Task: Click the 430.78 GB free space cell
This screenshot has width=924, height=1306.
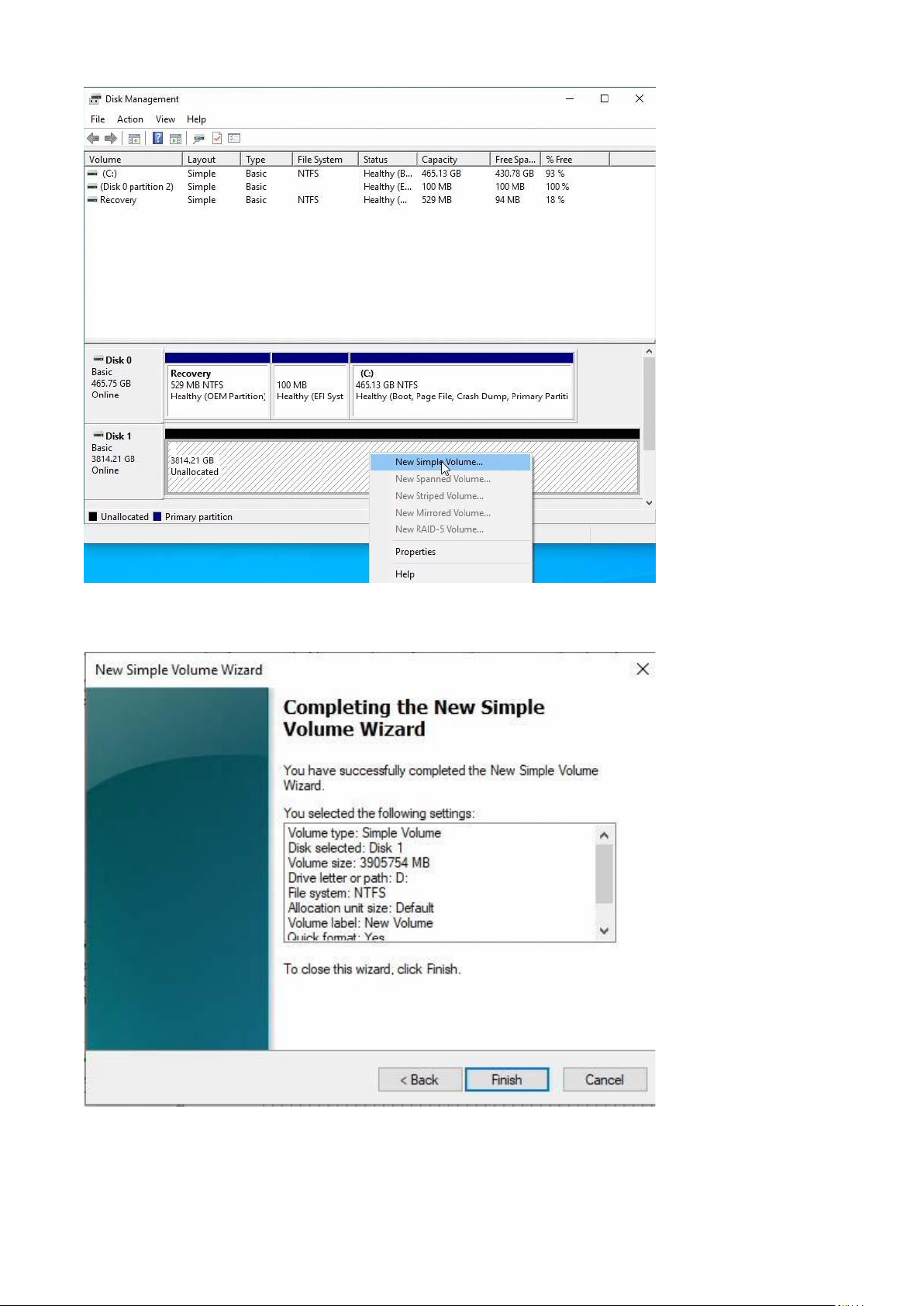Action: (515, 174)
